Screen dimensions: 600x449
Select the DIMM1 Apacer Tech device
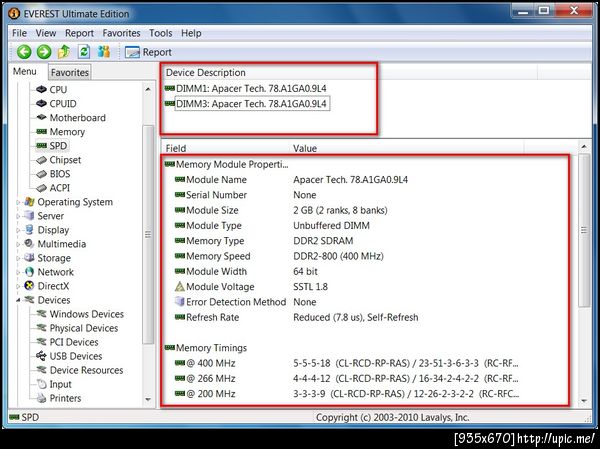(x=246, y=89)
